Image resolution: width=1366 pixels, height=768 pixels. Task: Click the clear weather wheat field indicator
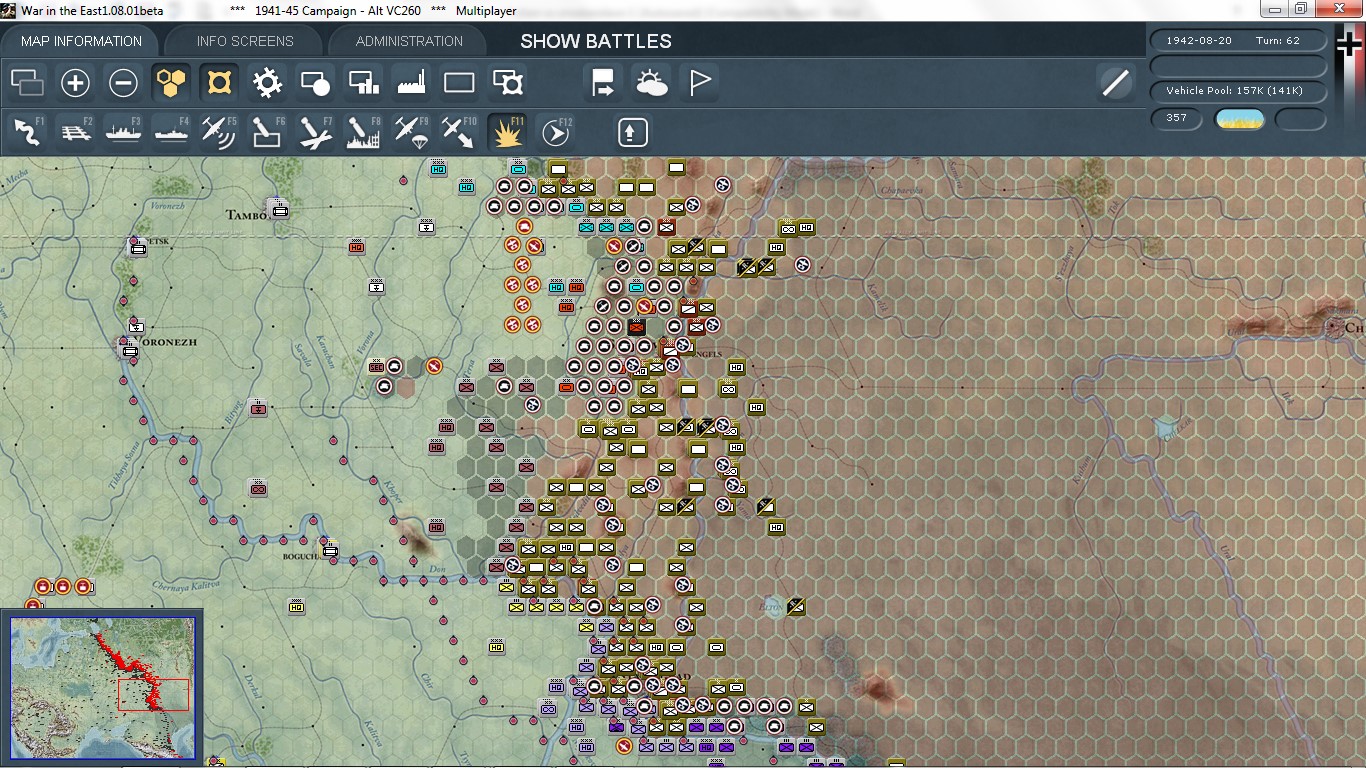[x=1239, y=119]
